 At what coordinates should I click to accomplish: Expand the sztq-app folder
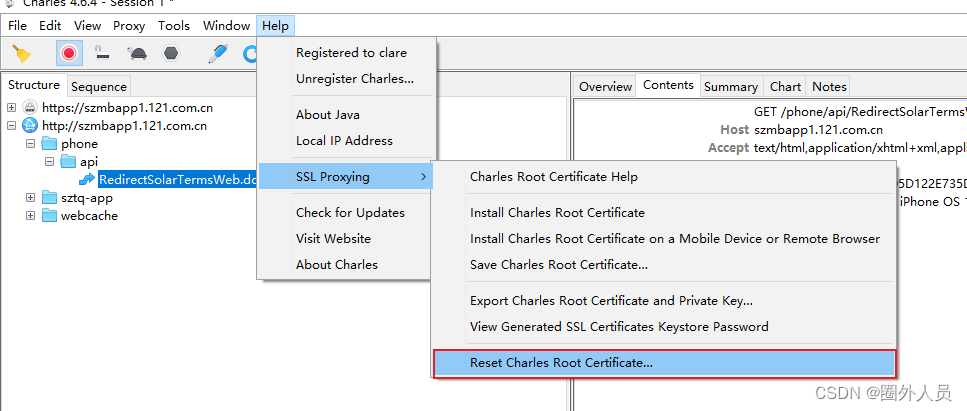(x=30, y=197)
